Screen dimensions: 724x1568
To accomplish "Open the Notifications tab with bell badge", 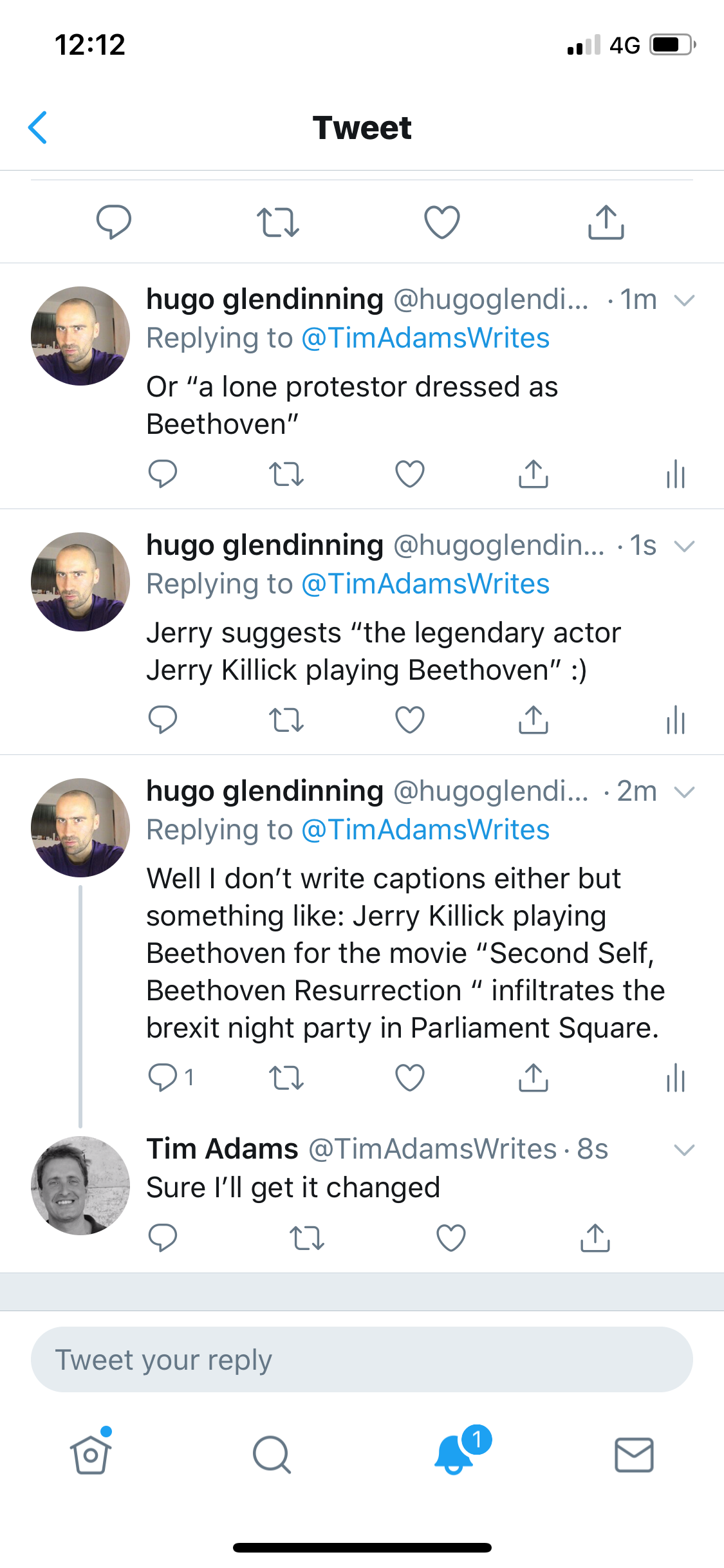I will coord(455,1455).
